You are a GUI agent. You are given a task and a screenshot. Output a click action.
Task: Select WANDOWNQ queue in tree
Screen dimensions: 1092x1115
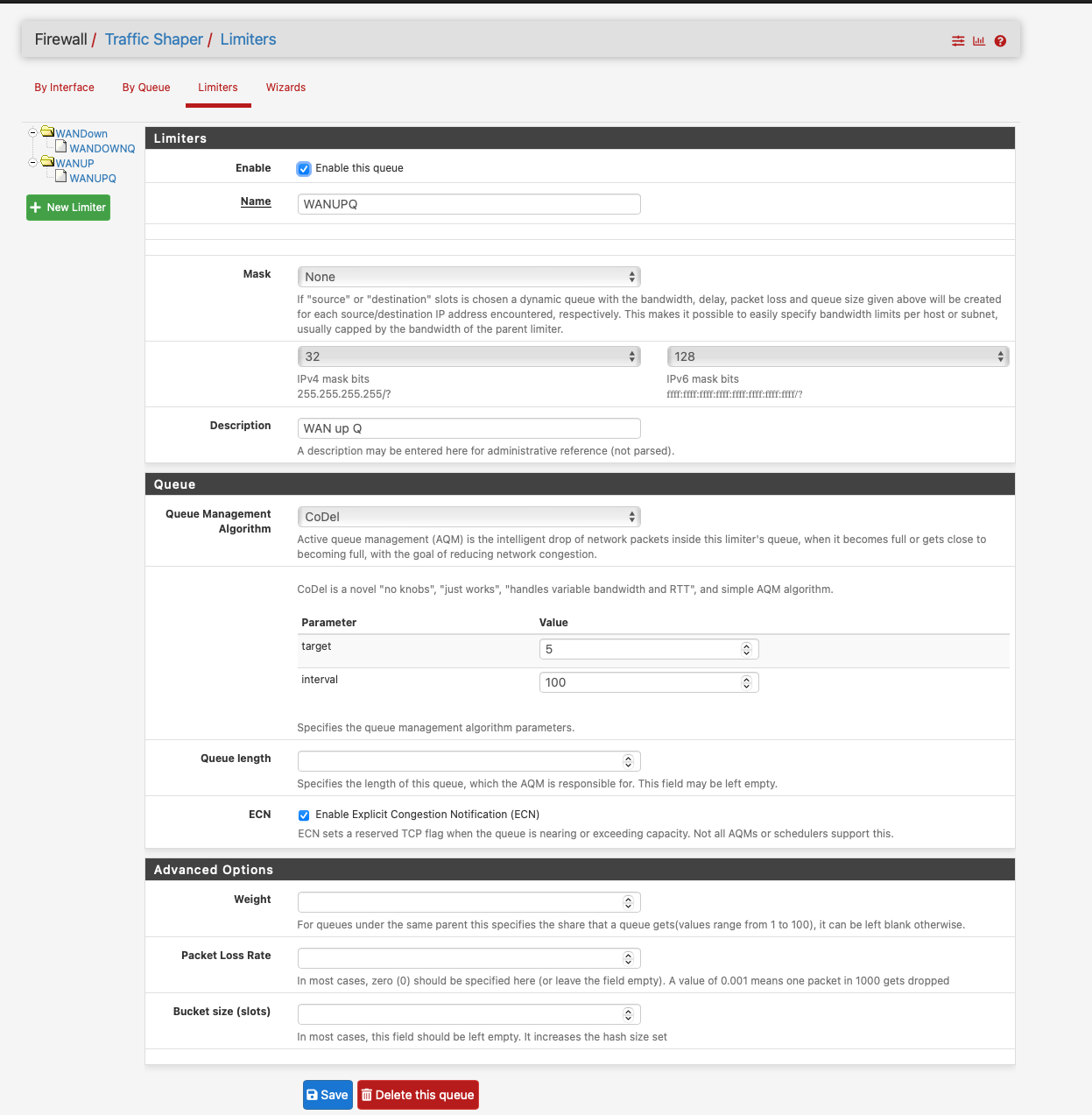(x=102, y=149)
